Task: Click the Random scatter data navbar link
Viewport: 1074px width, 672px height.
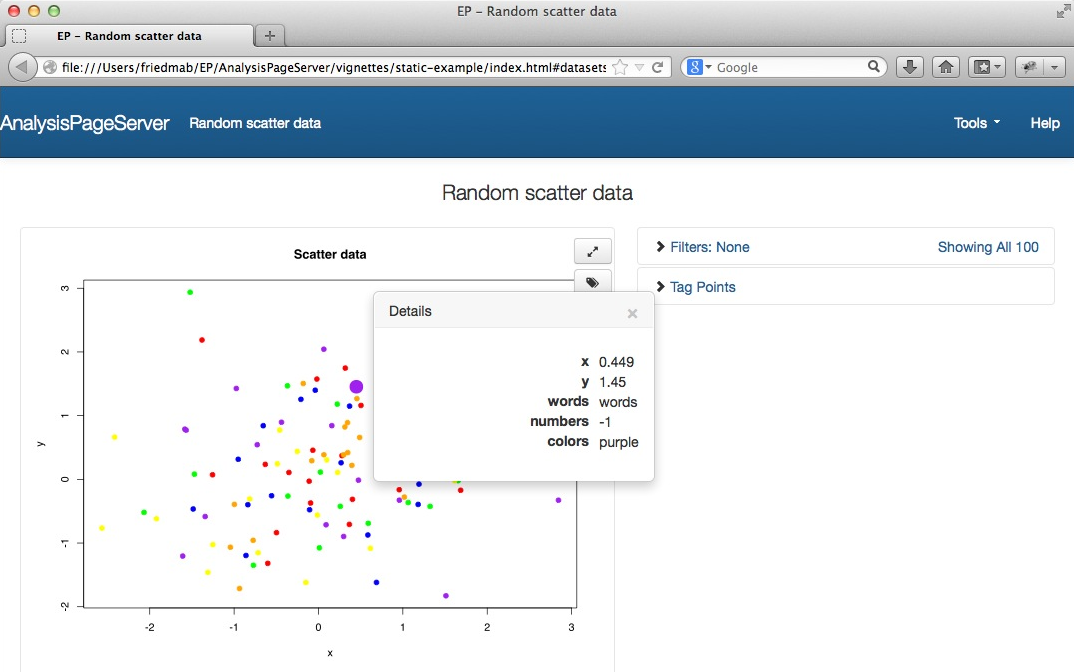Action: click(x=255, y=123)
